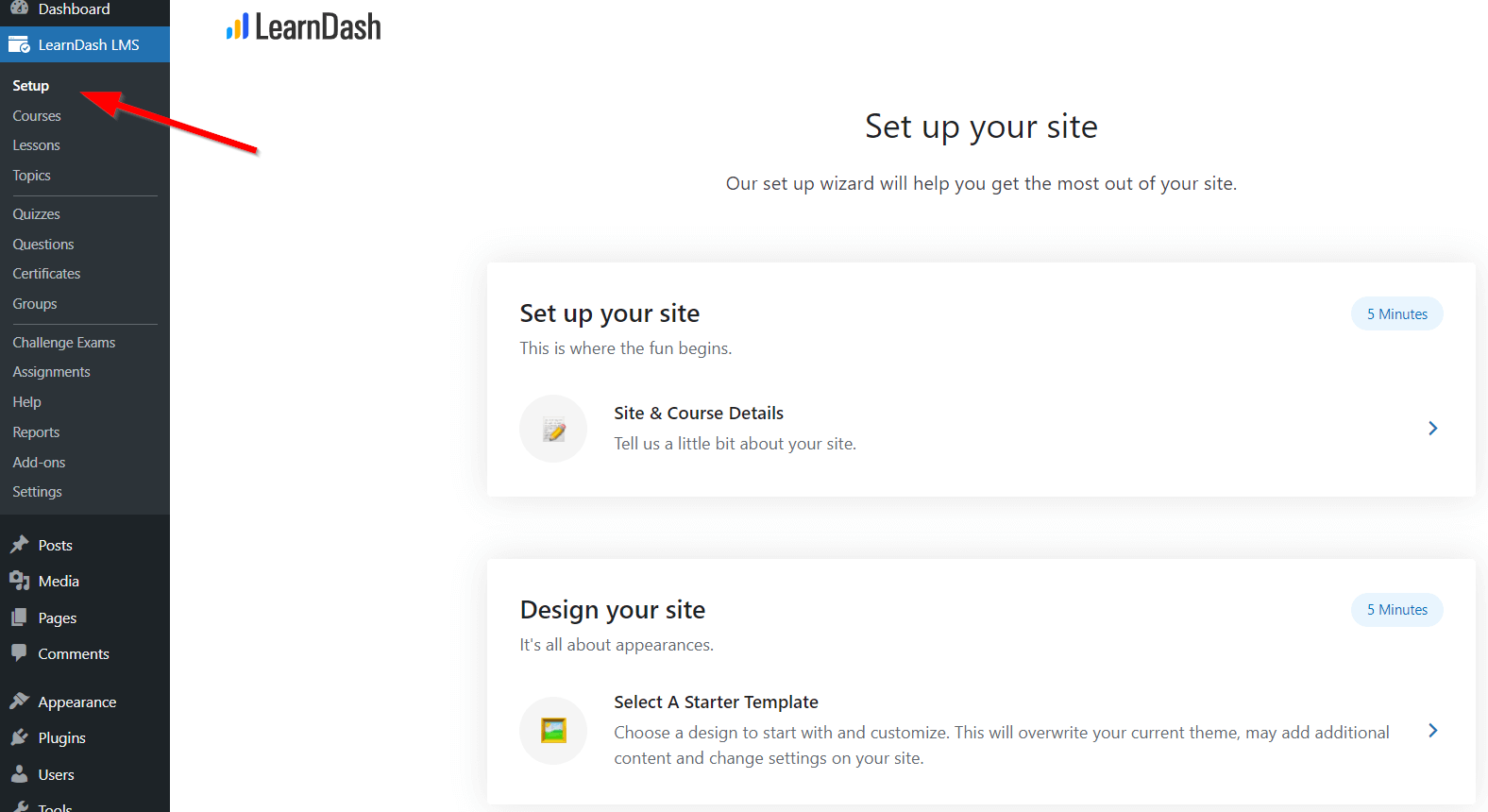1488x812 pixels.
Task: Click the Appearance paintbrush icon
Action: click(19, 702)
